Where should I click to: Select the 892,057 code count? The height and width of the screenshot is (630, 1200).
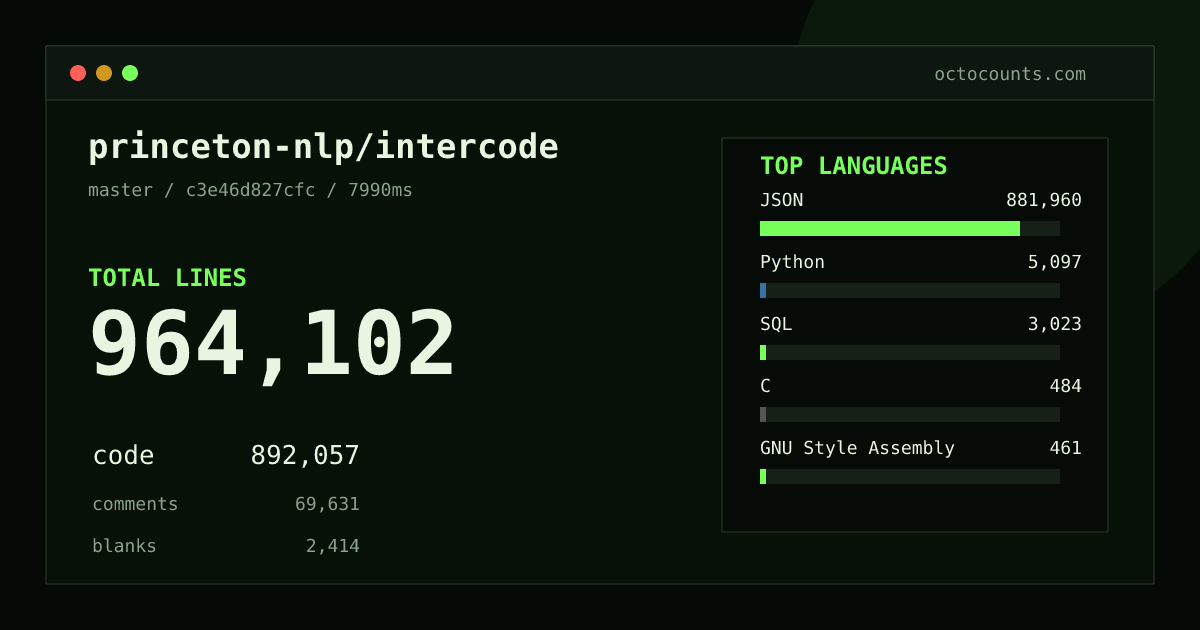(x=305, y=456)
